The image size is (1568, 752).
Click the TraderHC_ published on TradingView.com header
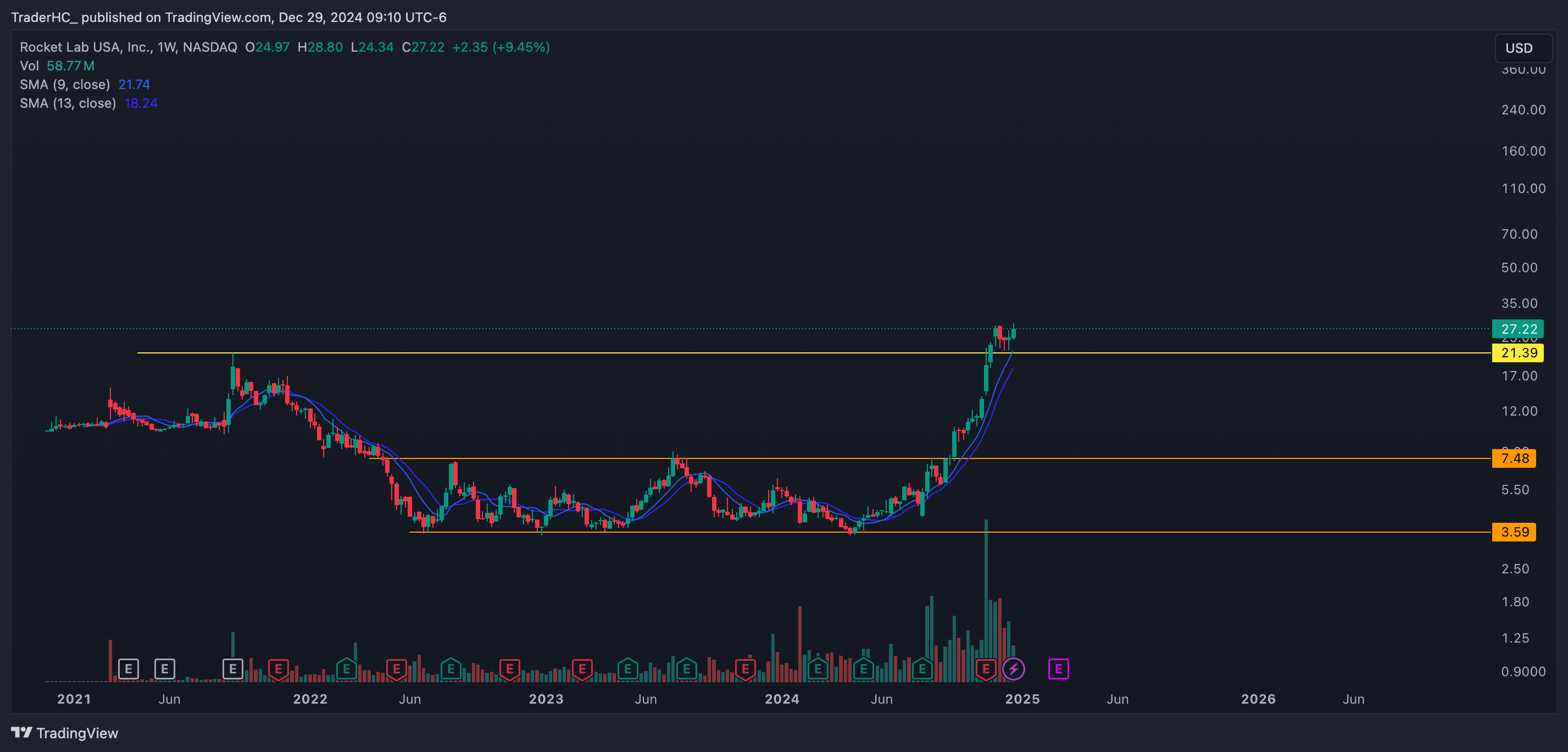point(229,17)
